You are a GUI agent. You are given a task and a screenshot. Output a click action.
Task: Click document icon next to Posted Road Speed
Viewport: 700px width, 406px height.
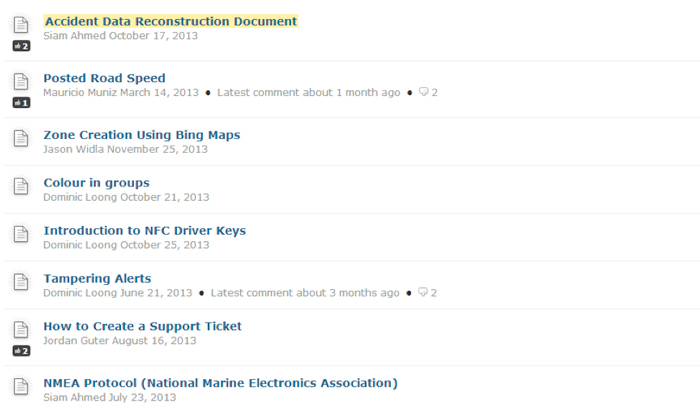coord(21,82)
